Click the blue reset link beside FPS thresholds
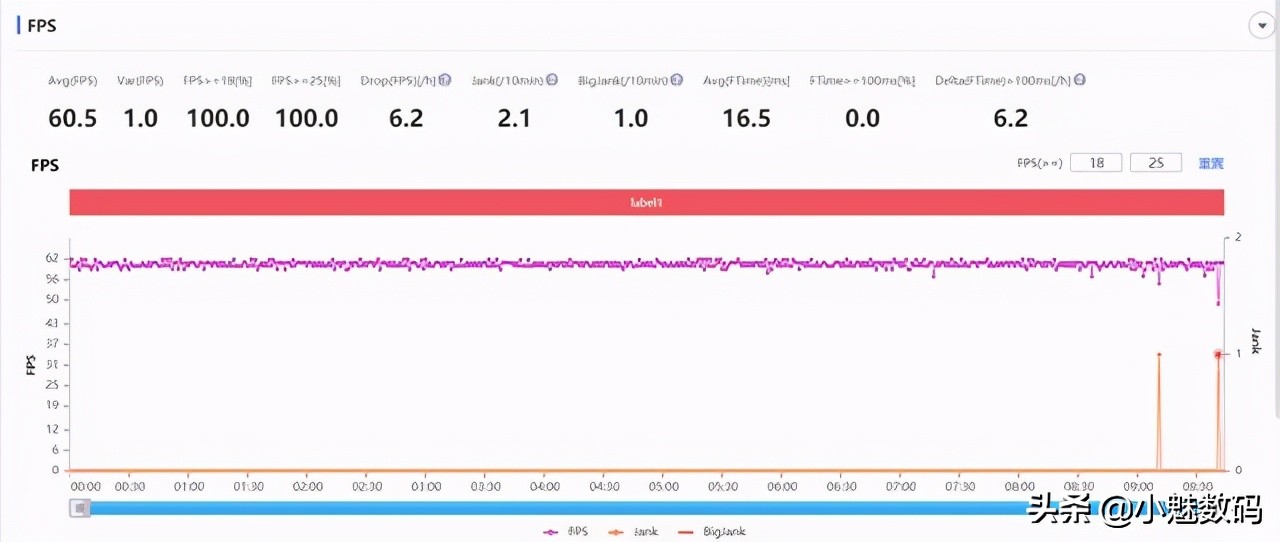The image size is (1280, 542). coord(1211,163)
